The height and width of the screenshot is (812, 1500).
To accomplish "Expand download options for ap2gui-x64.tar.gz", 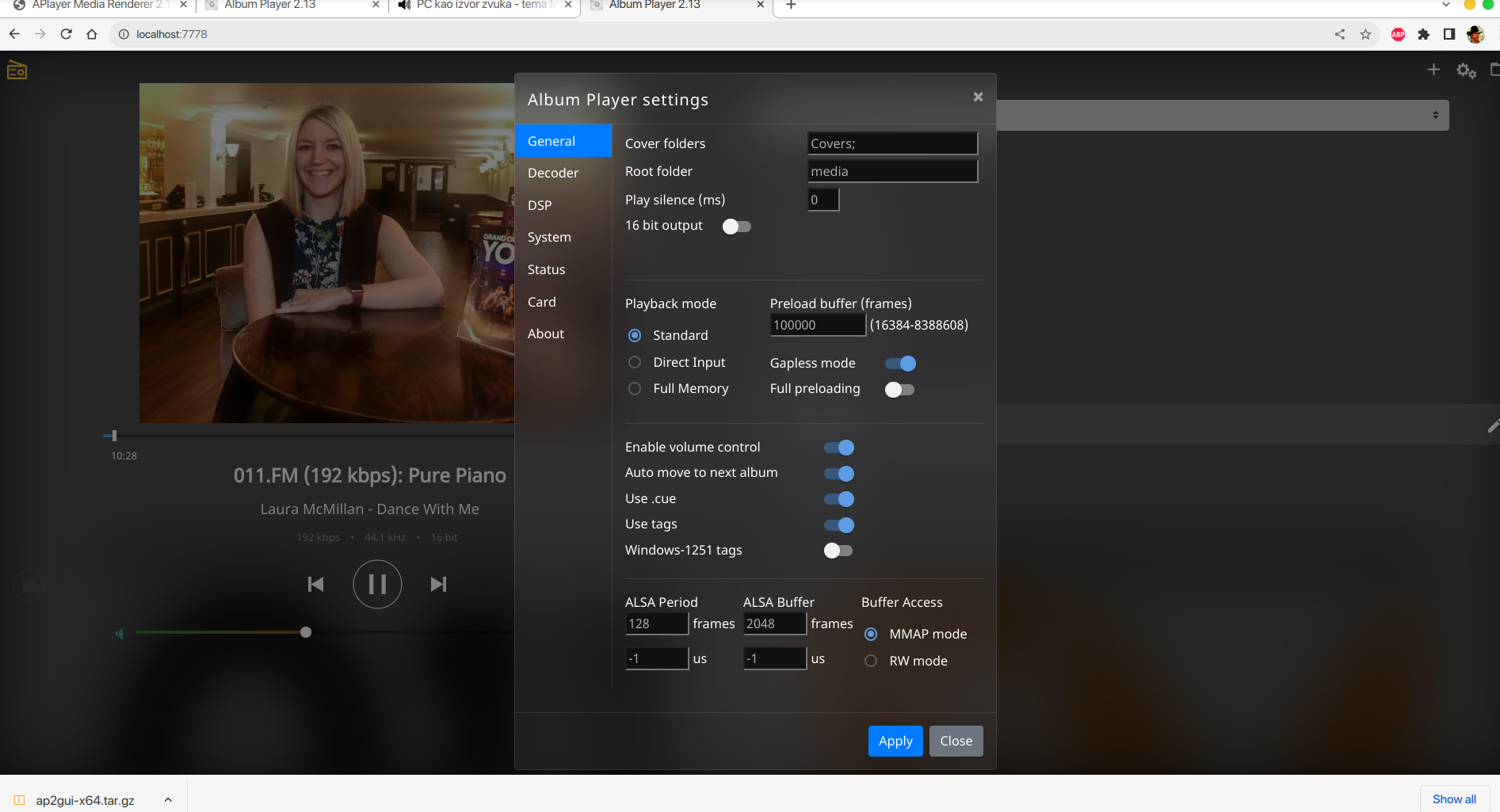I will pos(168,800).
